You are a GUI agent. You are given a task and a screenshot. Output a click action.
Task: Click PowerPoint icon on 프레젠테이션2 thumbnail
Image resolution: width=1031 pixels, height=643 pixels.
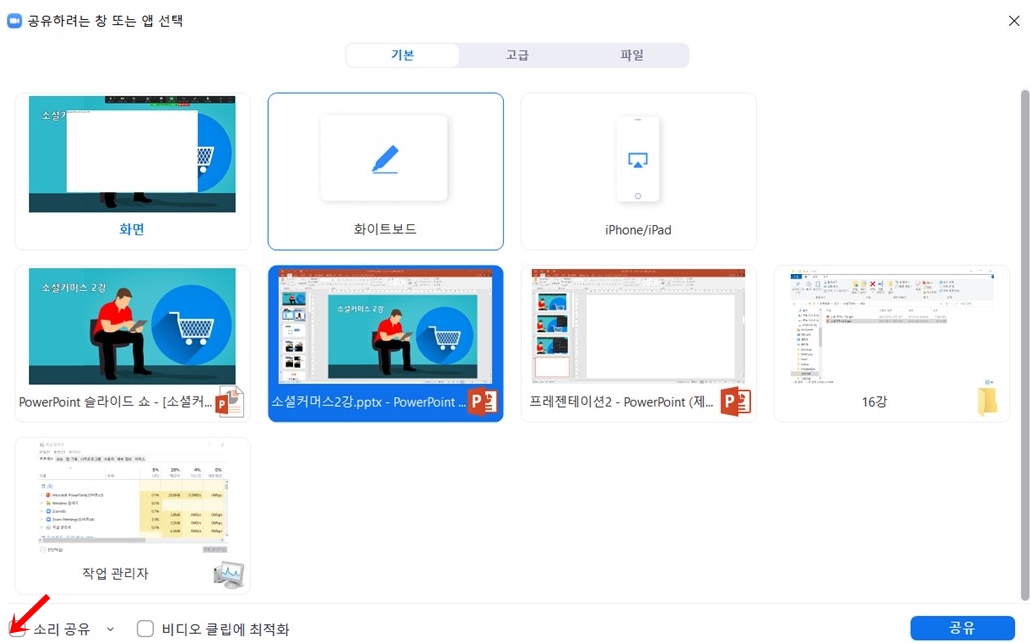[x=737, y=399]
